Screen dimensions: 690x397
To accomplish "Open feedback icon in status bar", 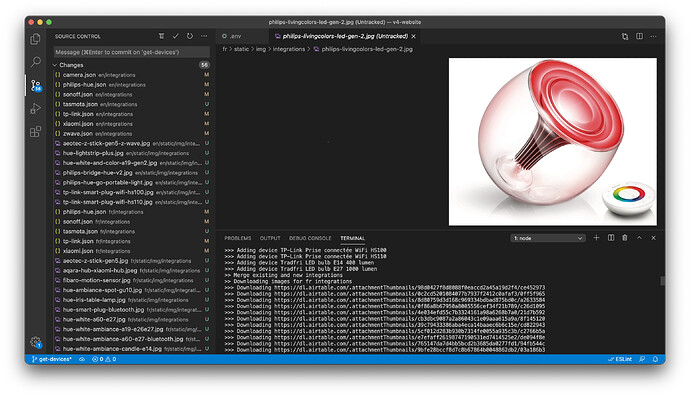I will pyautogui.click(x=642, y=359).
